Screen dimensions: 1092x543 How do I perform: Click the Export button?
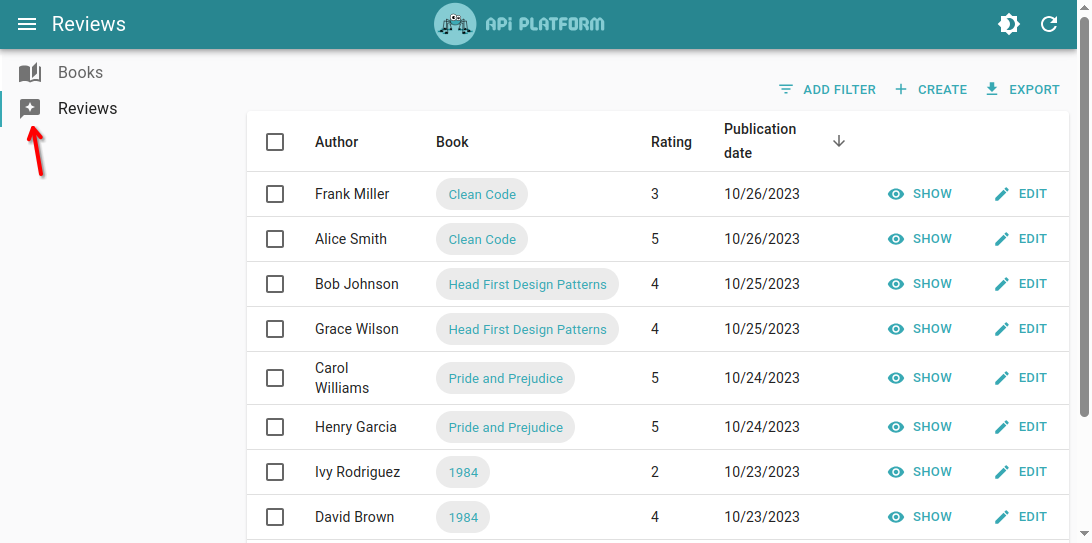click(x=1022, y=90)
